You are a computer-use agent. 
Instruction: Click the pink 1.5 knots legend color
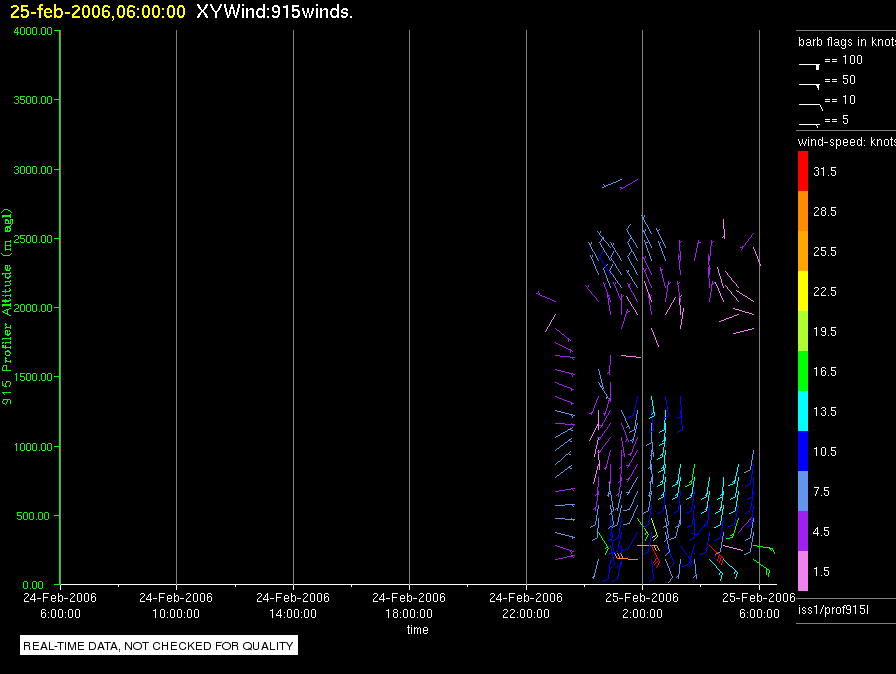[x=803, y=571]
